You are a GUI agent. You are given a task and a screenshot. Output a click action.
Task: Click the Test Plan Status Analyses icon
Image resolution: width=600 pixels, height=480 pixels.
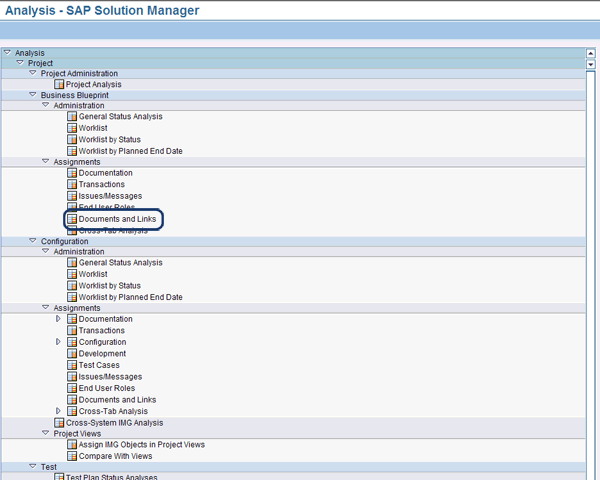click(59, 477)
